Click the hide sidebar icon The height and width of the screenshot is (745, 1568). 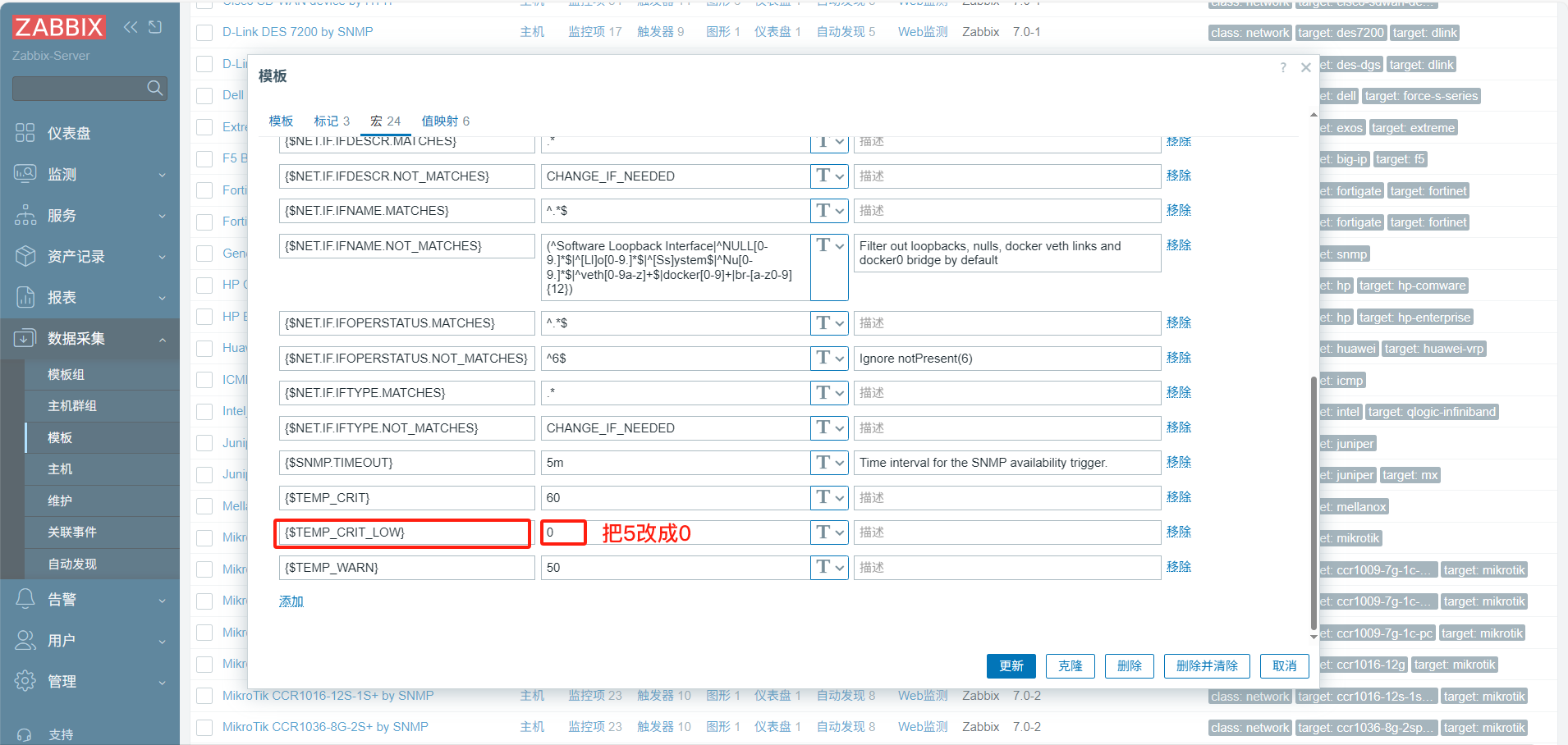click(x=155, y=27)
